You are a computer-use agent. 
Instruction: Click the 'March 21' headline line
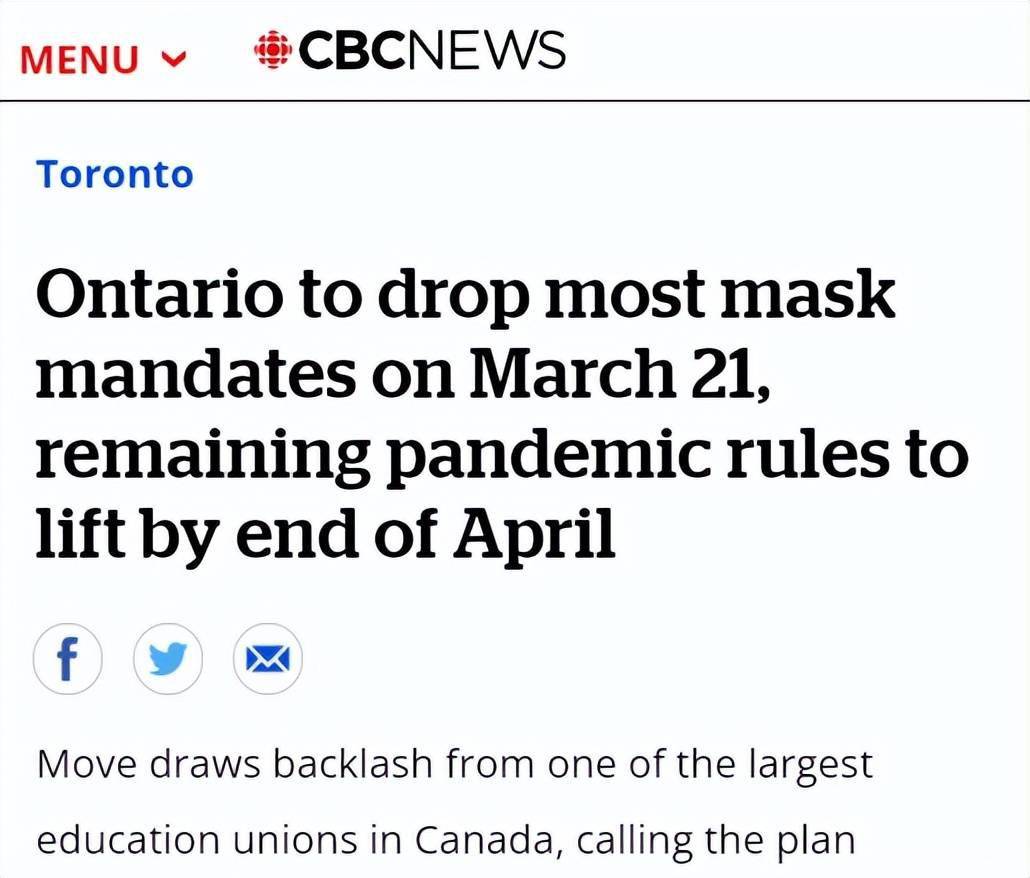pyautogui.click(x=402, y=371)
